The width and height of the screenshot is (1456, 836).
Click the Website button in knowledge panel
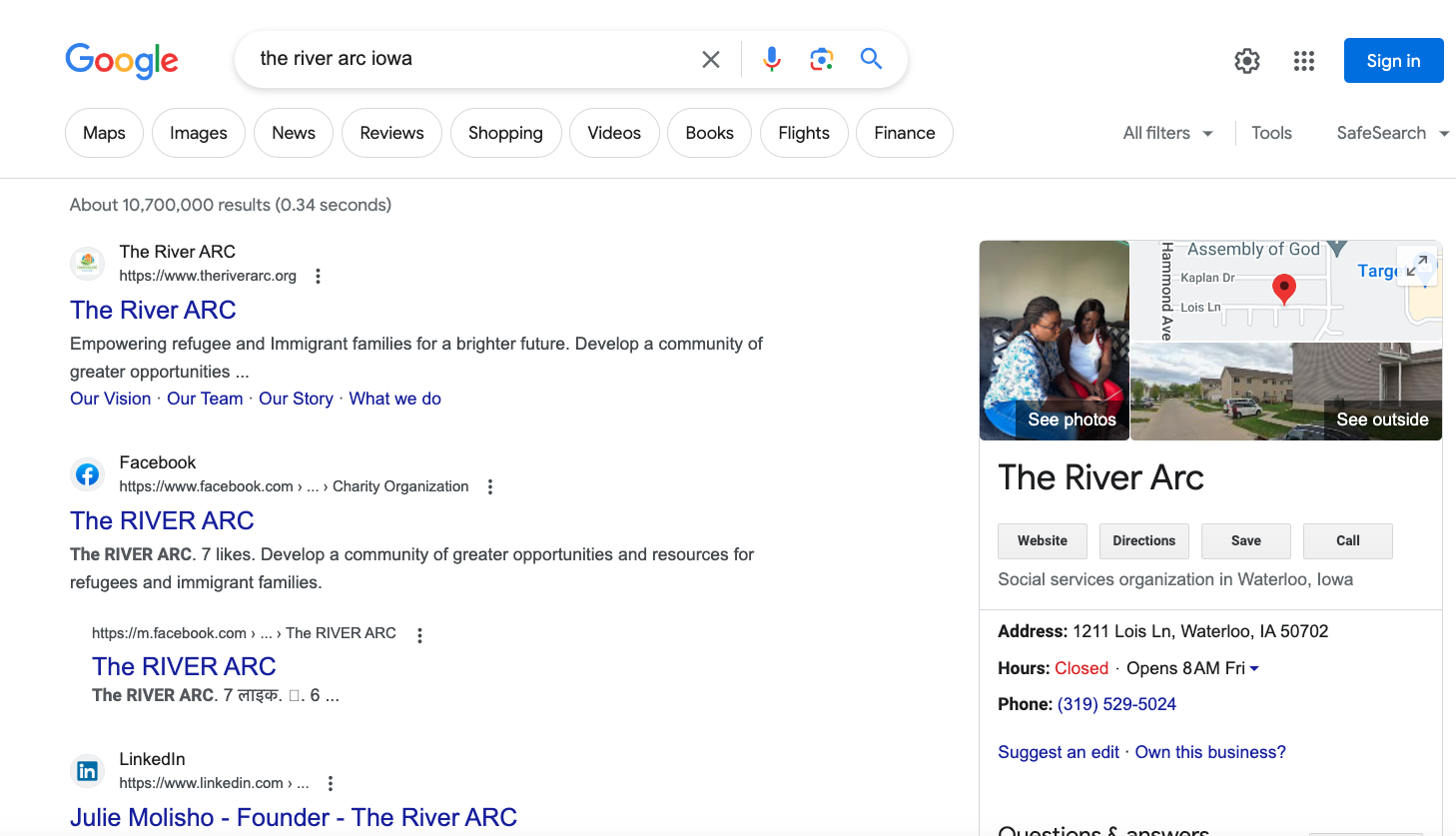(x=1043, y=540)
